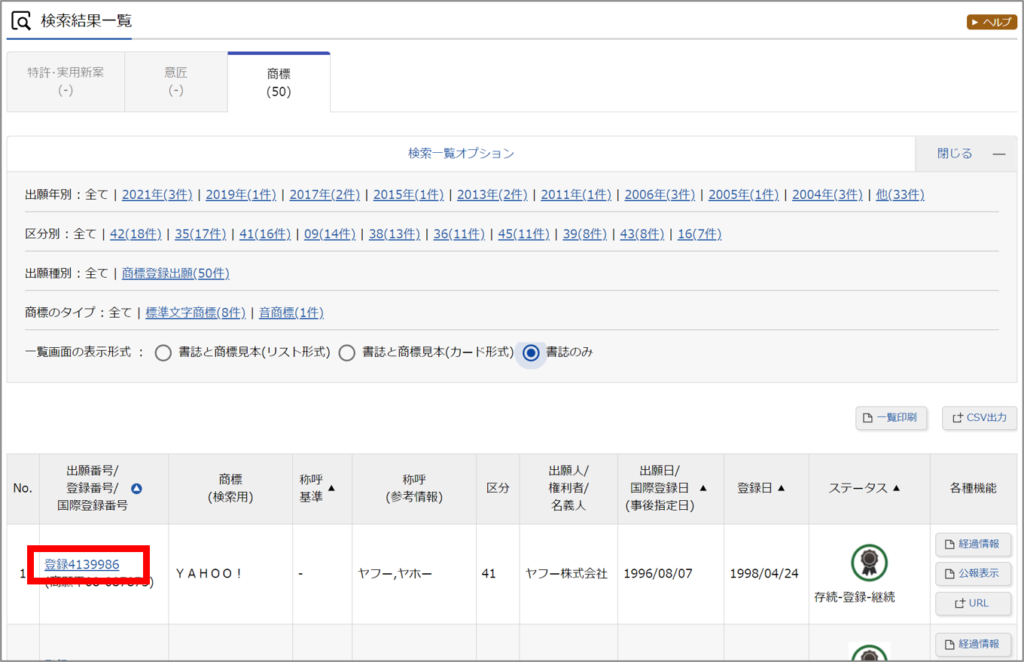Image resolution: width=1024 pixels, height=662 pixels.
Task: Filter by class 38(13件)
Action: (394, 234)
